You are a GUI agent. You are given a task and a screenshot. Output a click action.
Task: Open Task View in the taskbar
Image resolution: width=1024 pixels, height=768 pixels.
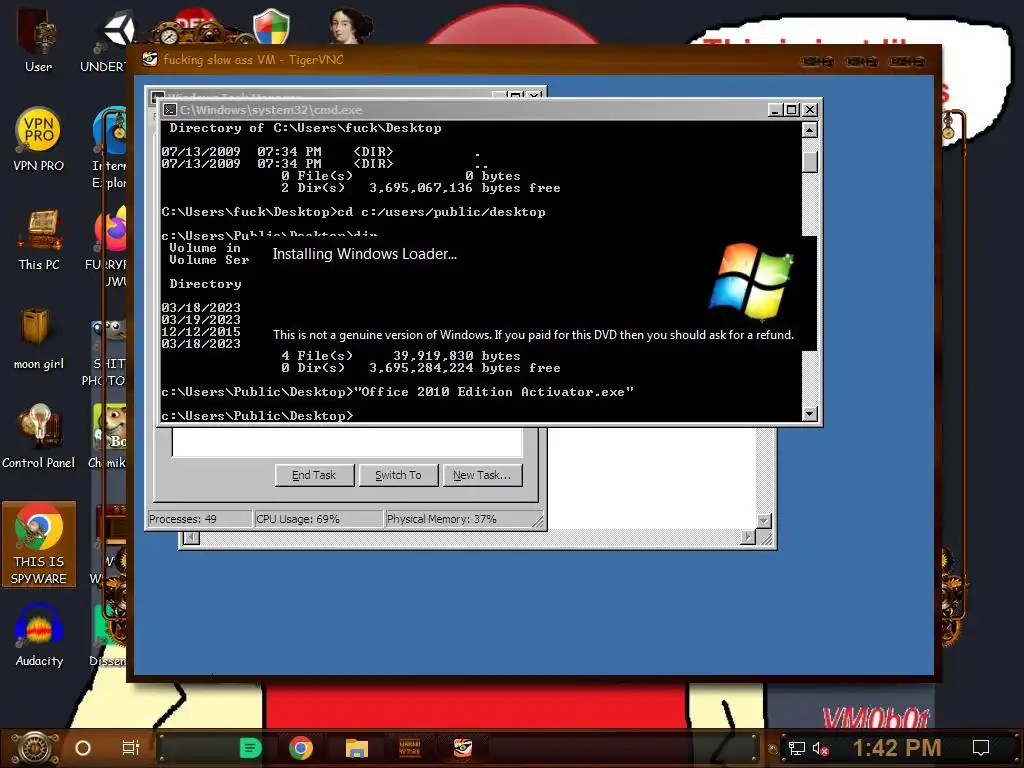[x=131, y=748]
